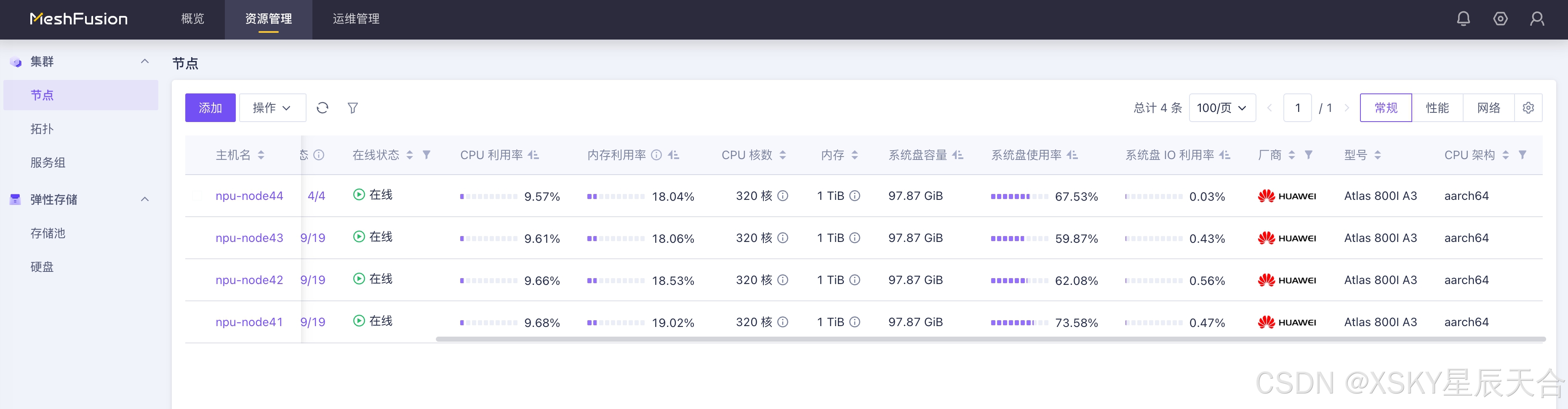This screenshot has width=1568, height=409.
Task: Go to previous page arrow
Action: (1270, 108)
